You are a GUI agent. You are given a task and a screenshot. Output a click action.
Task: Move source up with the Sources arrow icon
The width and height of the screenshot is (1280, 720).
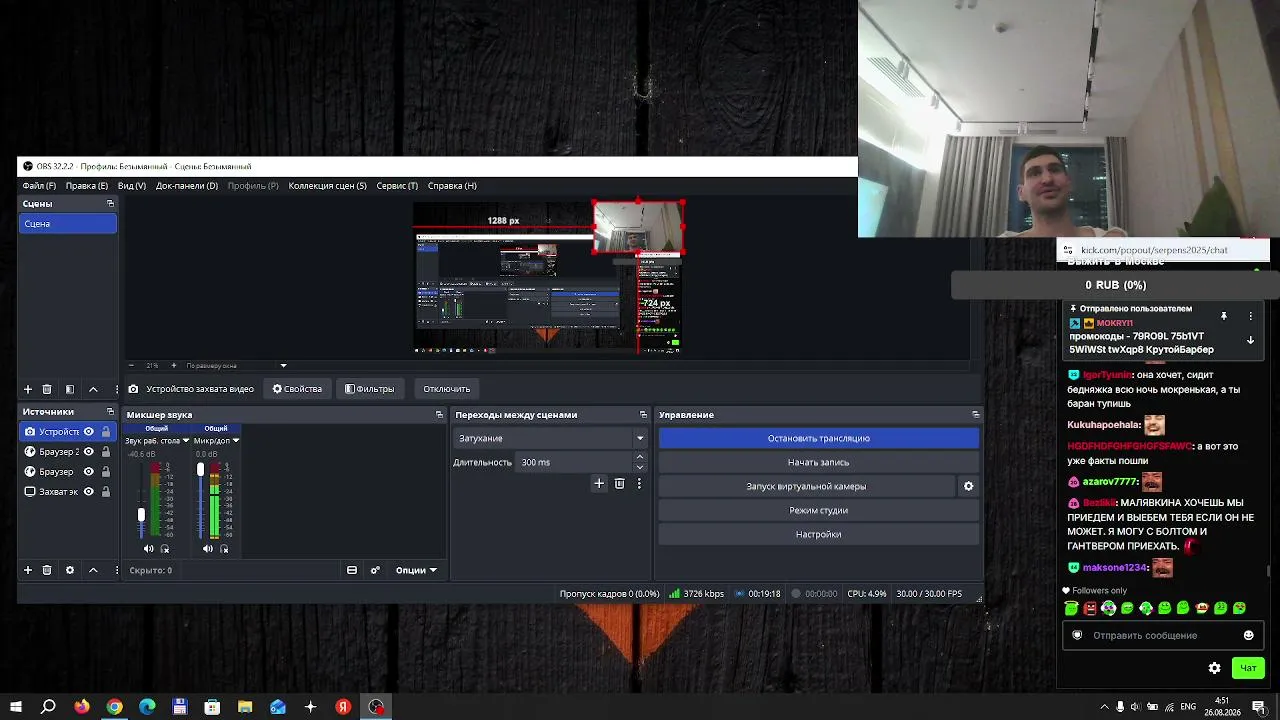tap(93, 570)
